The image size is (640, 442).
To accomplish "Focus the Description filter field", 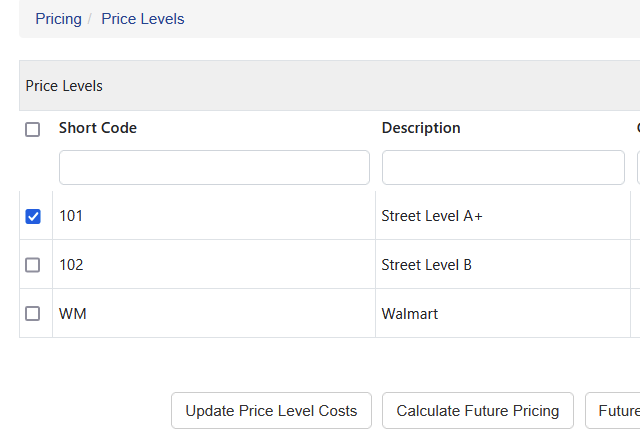I will click(503, 167).
